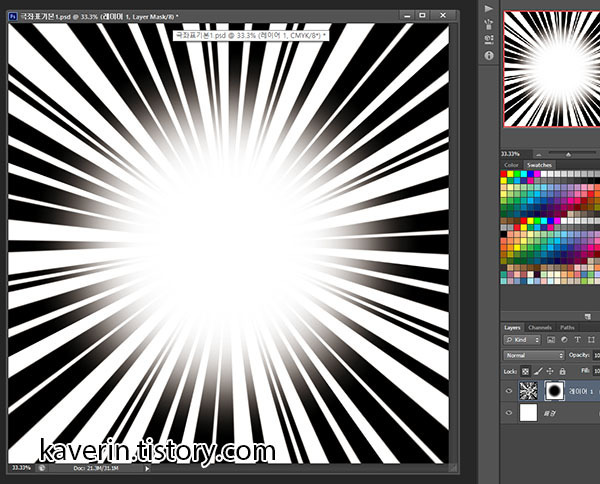This screenshot has height=484, width=600.
Task: Switch to the Swatches tab
Action: pyautogui.click(x=539, y=165)
